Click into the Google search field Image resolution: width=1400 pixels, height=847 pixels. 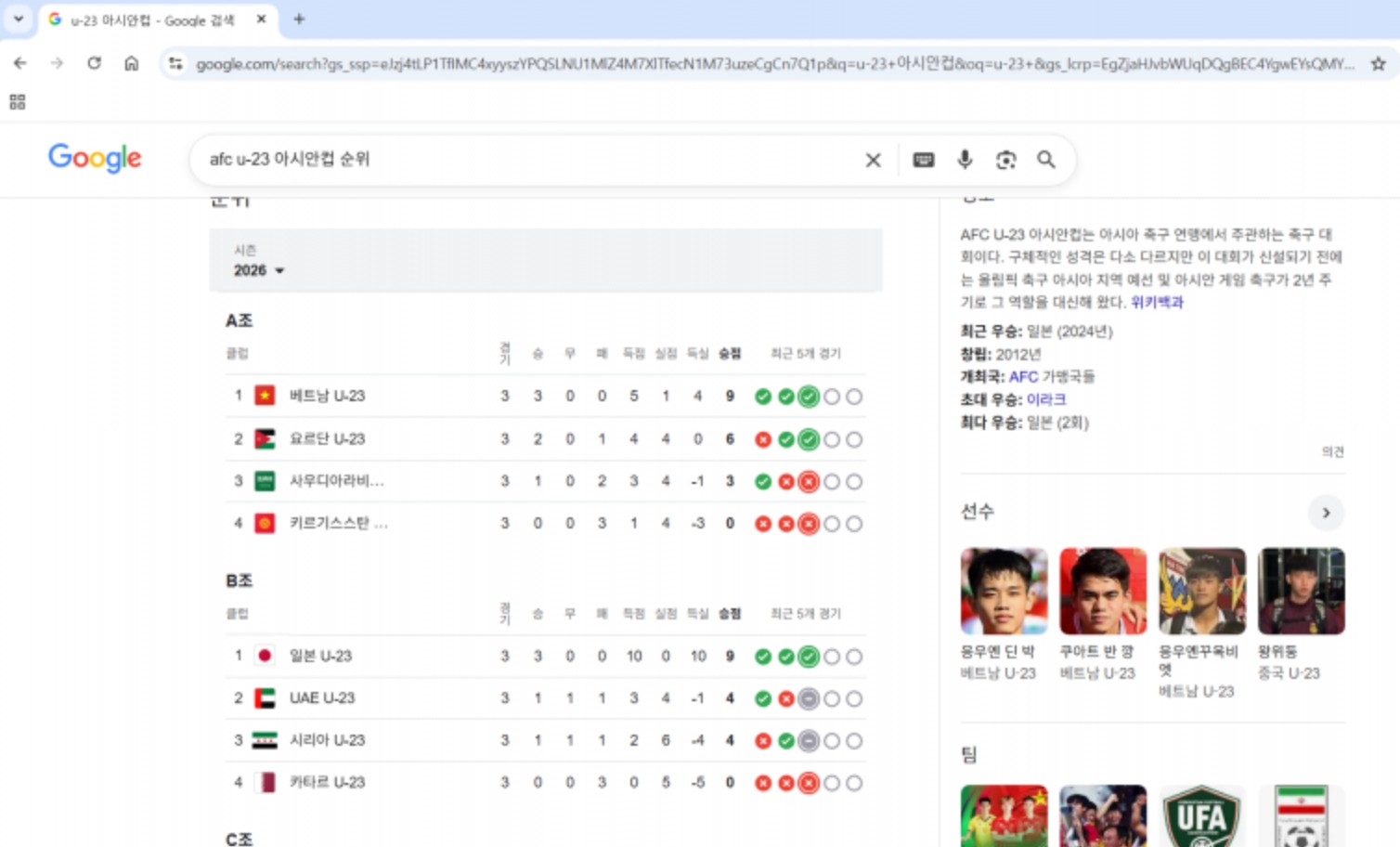529,160
